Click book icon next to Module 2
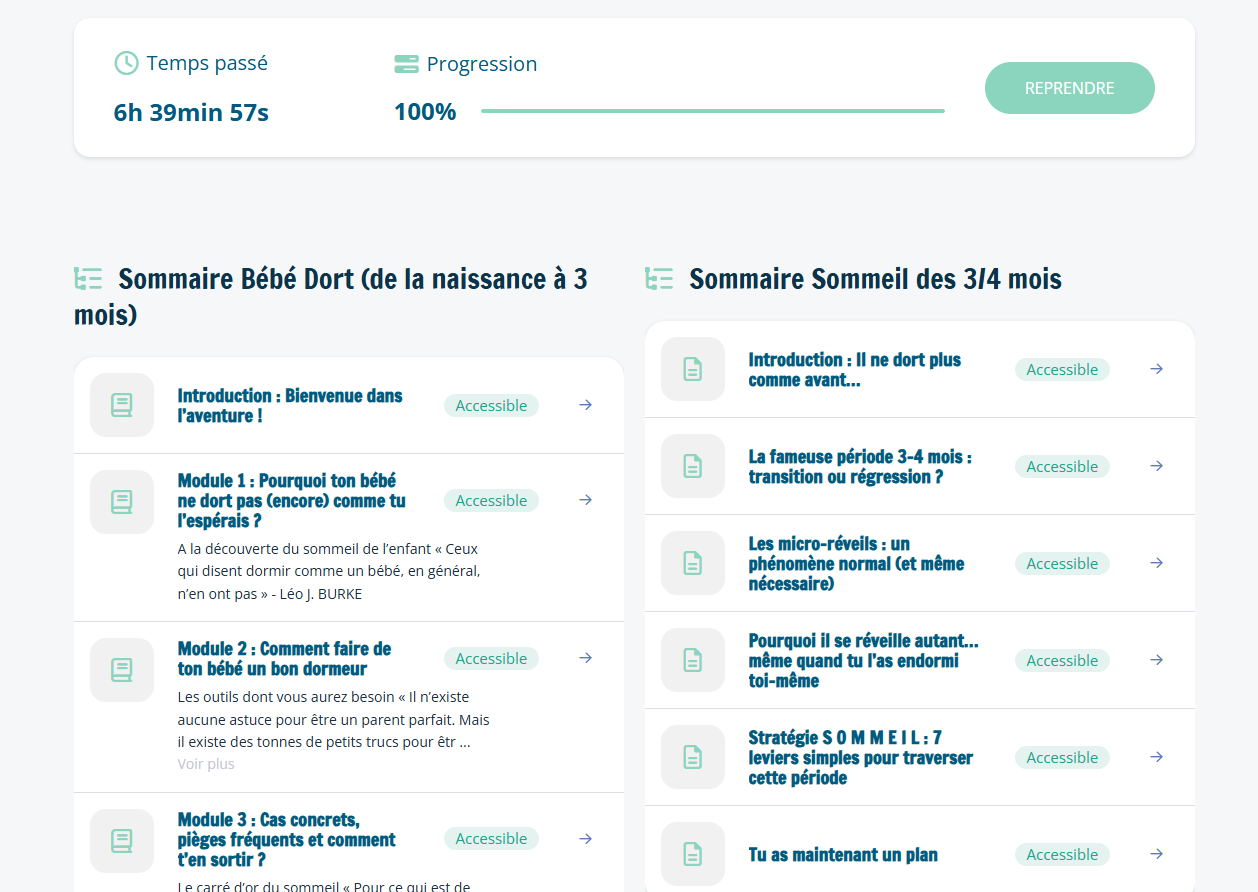This screenshot has height=892, width=1258. tap(122, 669)
